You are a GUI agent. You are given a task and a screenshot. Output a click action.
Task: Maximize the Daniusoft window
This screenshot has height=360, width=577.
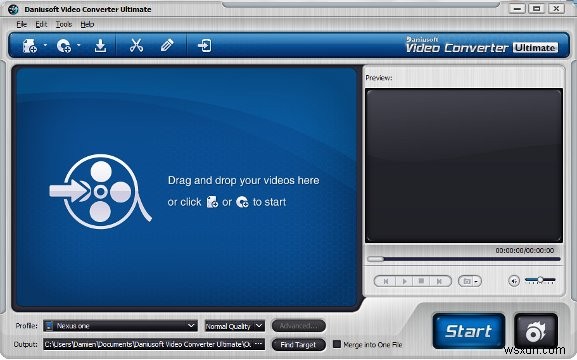coord(537,9)
